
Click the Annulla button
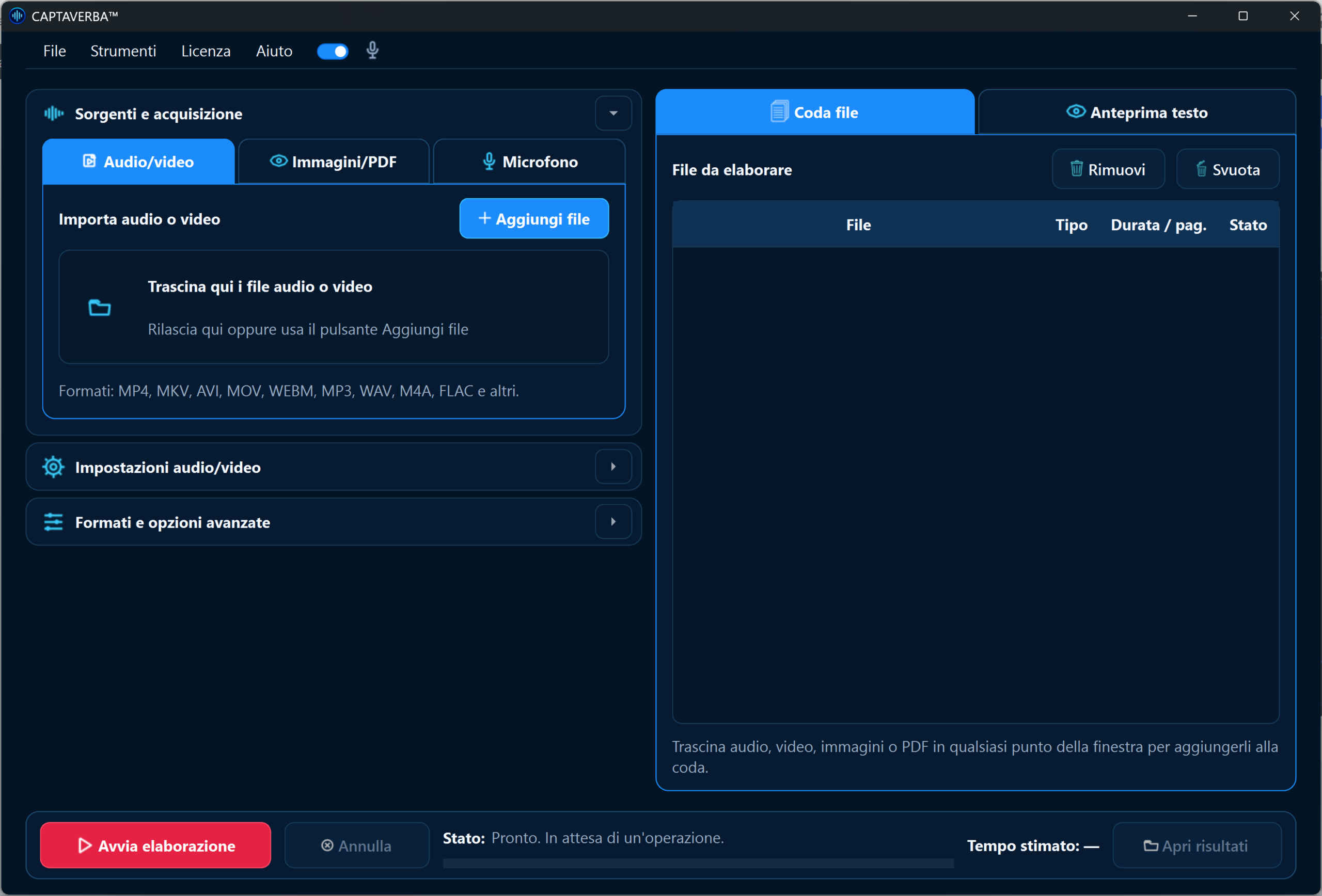pos(357,845)
